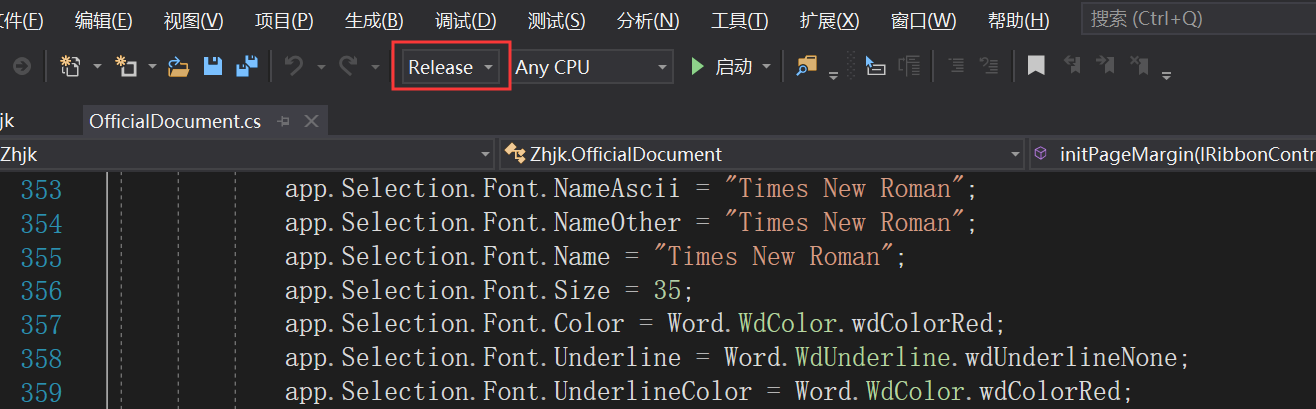
Task: Open the New Project dropdown arrow
Action: (x=97, y=67)
